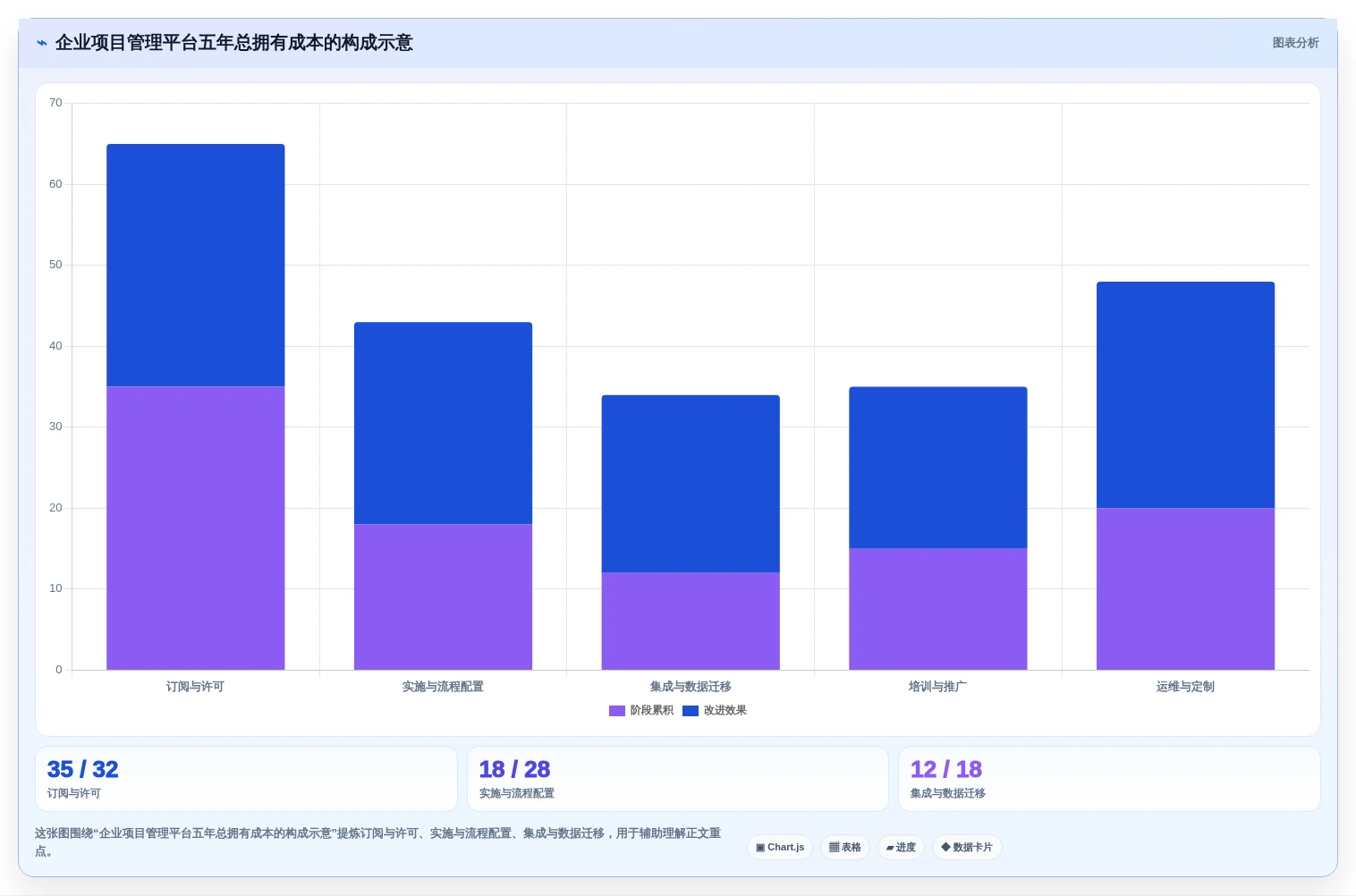
Task: Click the purple bar segment for 实施与流程配置
Action: [443, 596]
